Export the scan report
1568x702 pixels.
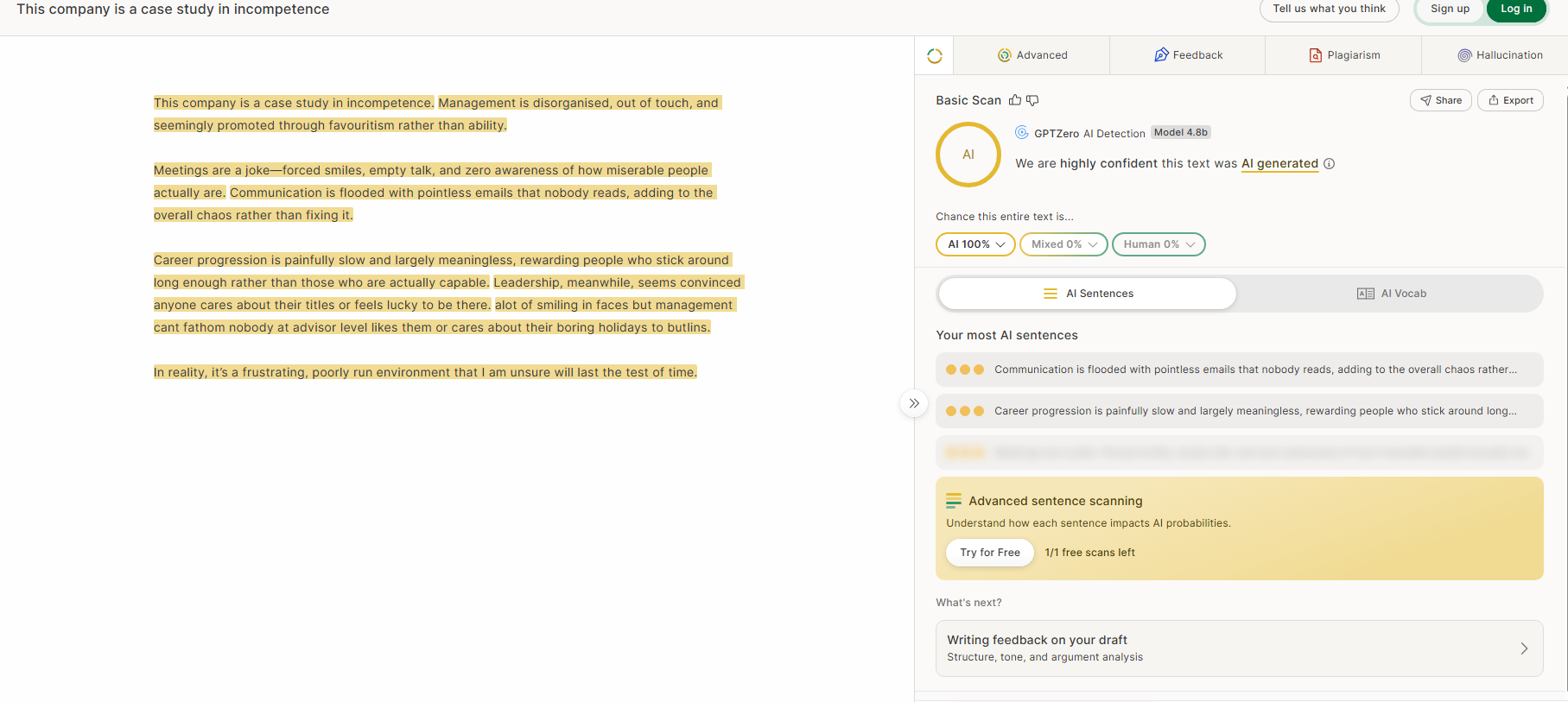click(1510, 100)
